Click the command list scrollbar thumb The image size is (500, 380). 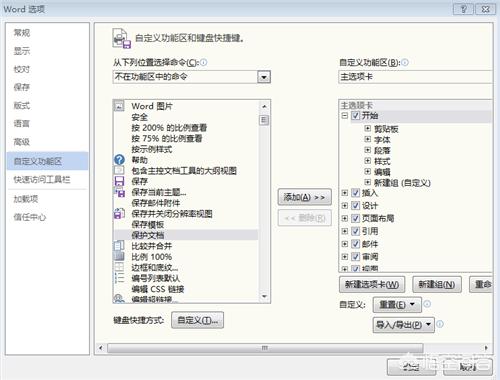click(264, 120)
